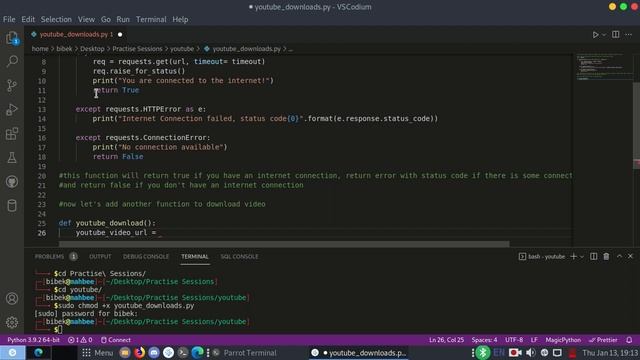Change the LF end-of-line sequence
This screenshot has height=360, width=640.
pyautogui.click(x=534, y=340)
